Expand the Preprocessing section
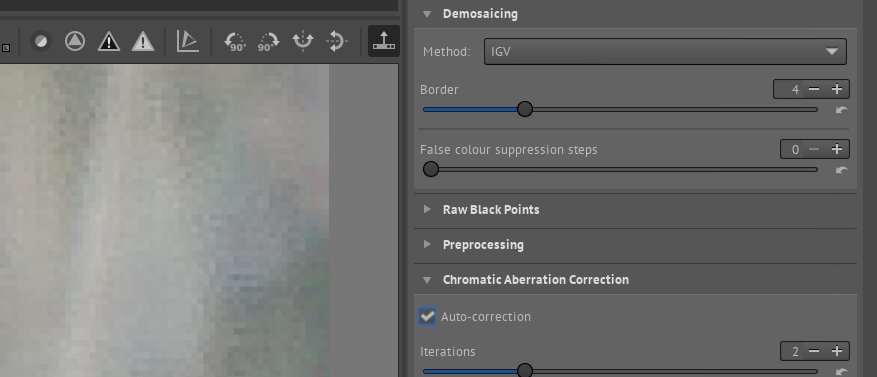This screenshot has height=377, width=877. tap(427, 244)
